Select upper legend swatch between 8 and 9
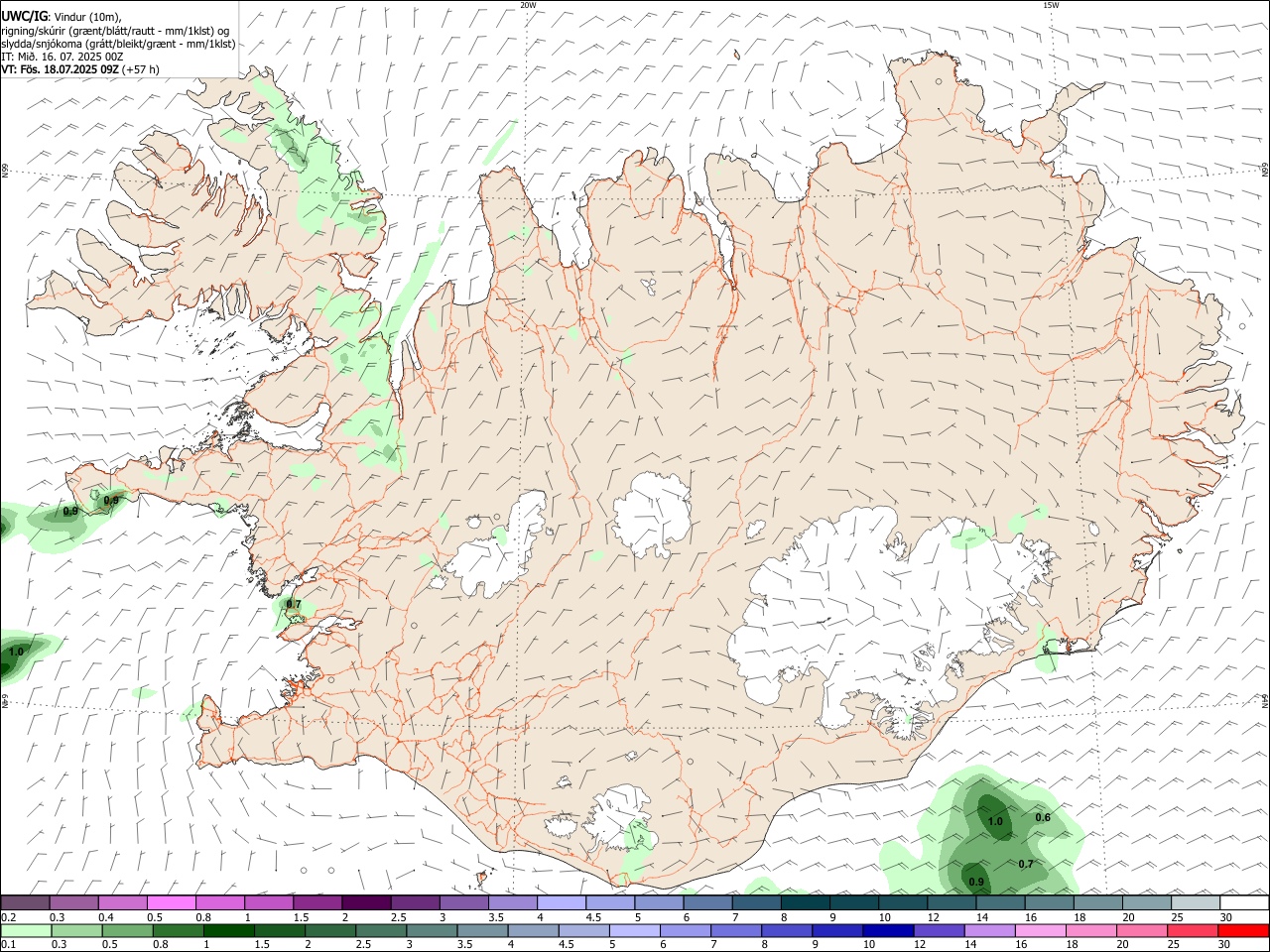 pos(805,902)
